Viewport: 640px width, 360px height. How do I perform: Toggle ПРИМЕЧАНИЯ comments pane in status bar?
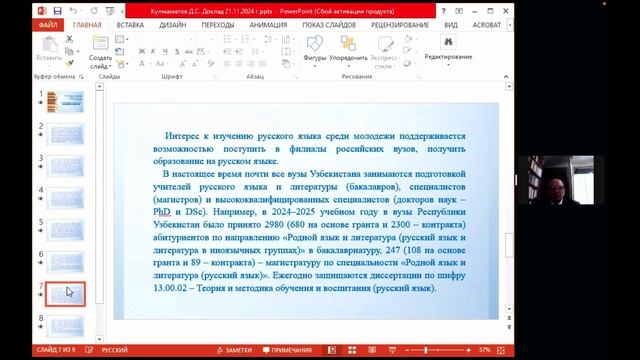(287, 350)
